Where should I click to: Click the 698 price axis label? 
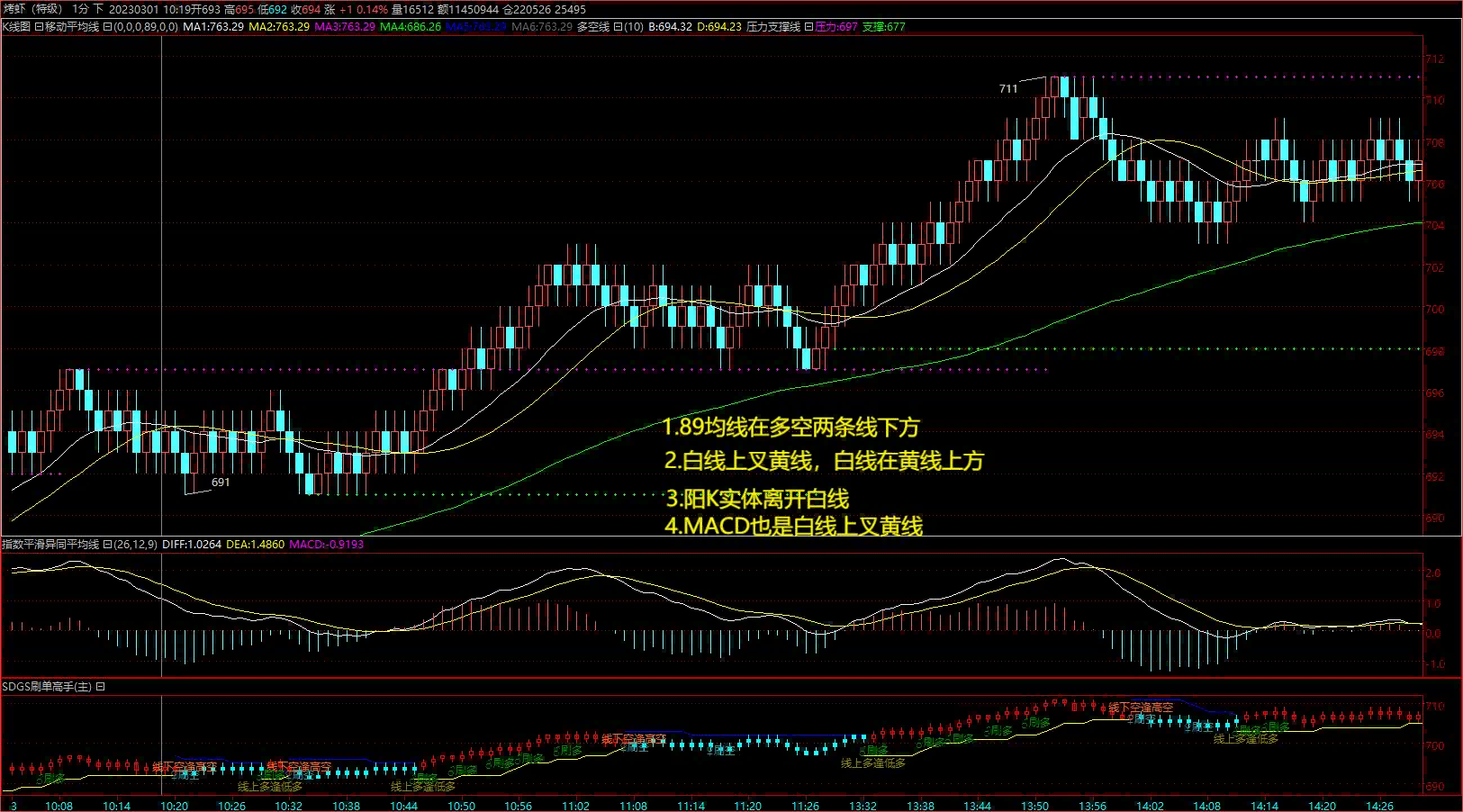[x=1435, y=351]
